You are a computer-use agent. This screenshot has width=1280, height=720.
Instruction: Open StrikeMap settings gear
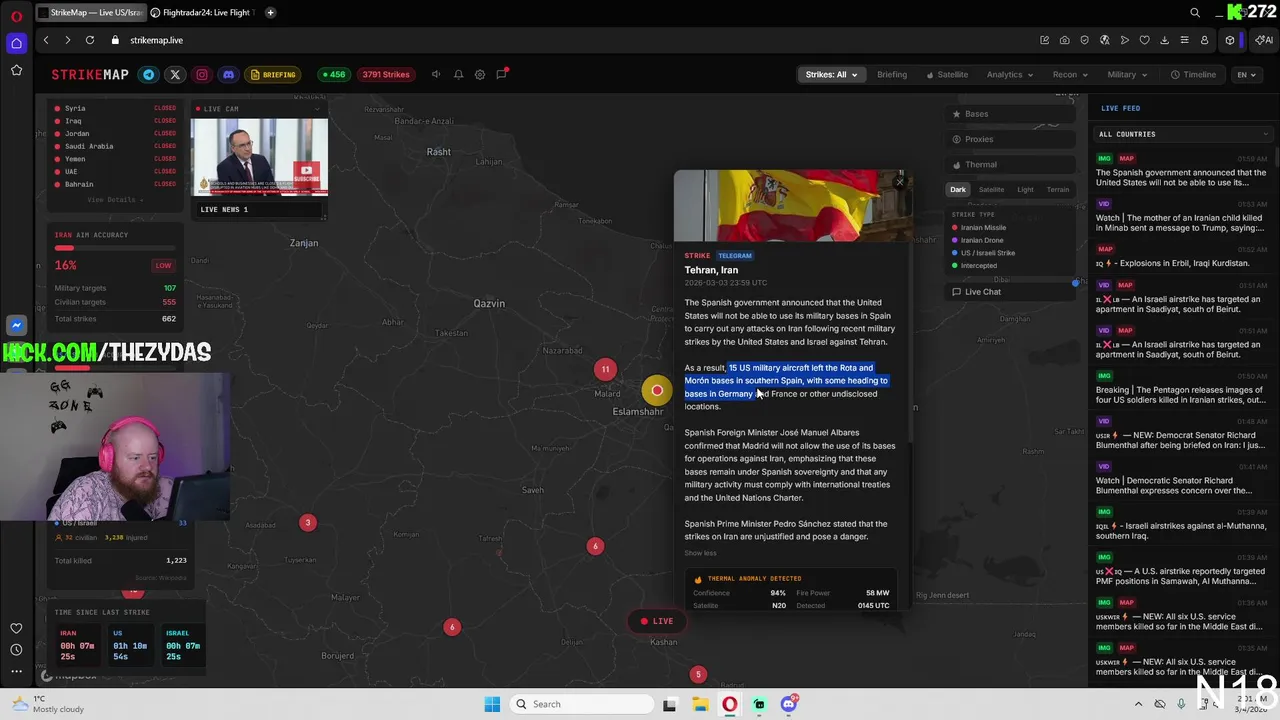[480, 75]
